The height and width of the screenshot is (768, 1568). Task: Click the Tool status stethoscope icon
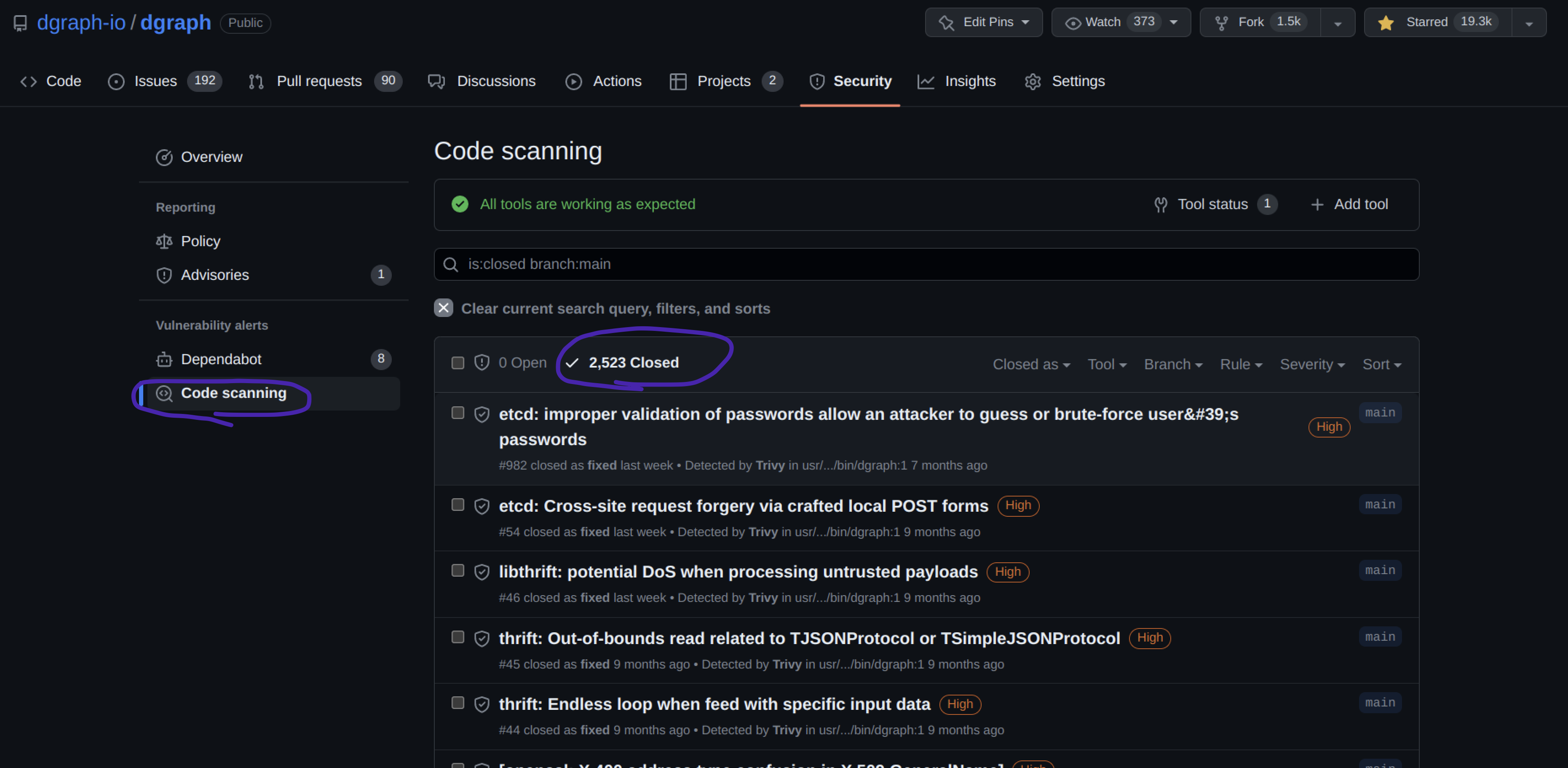[1160, 205]
